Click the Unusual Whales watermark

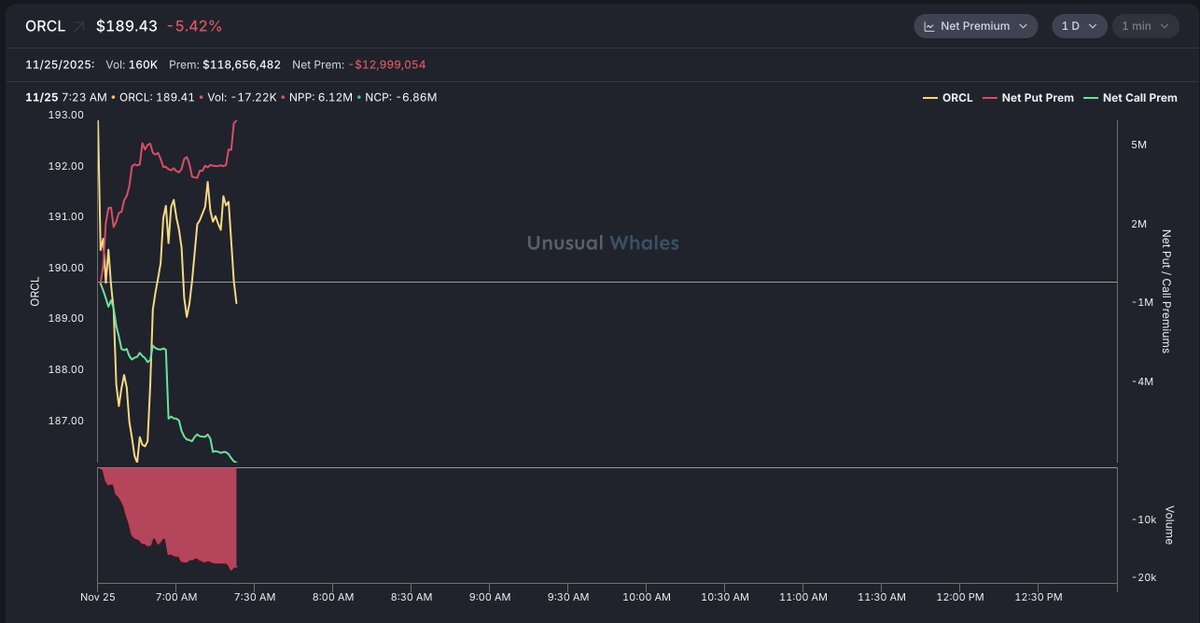click(x=603, y=243)
